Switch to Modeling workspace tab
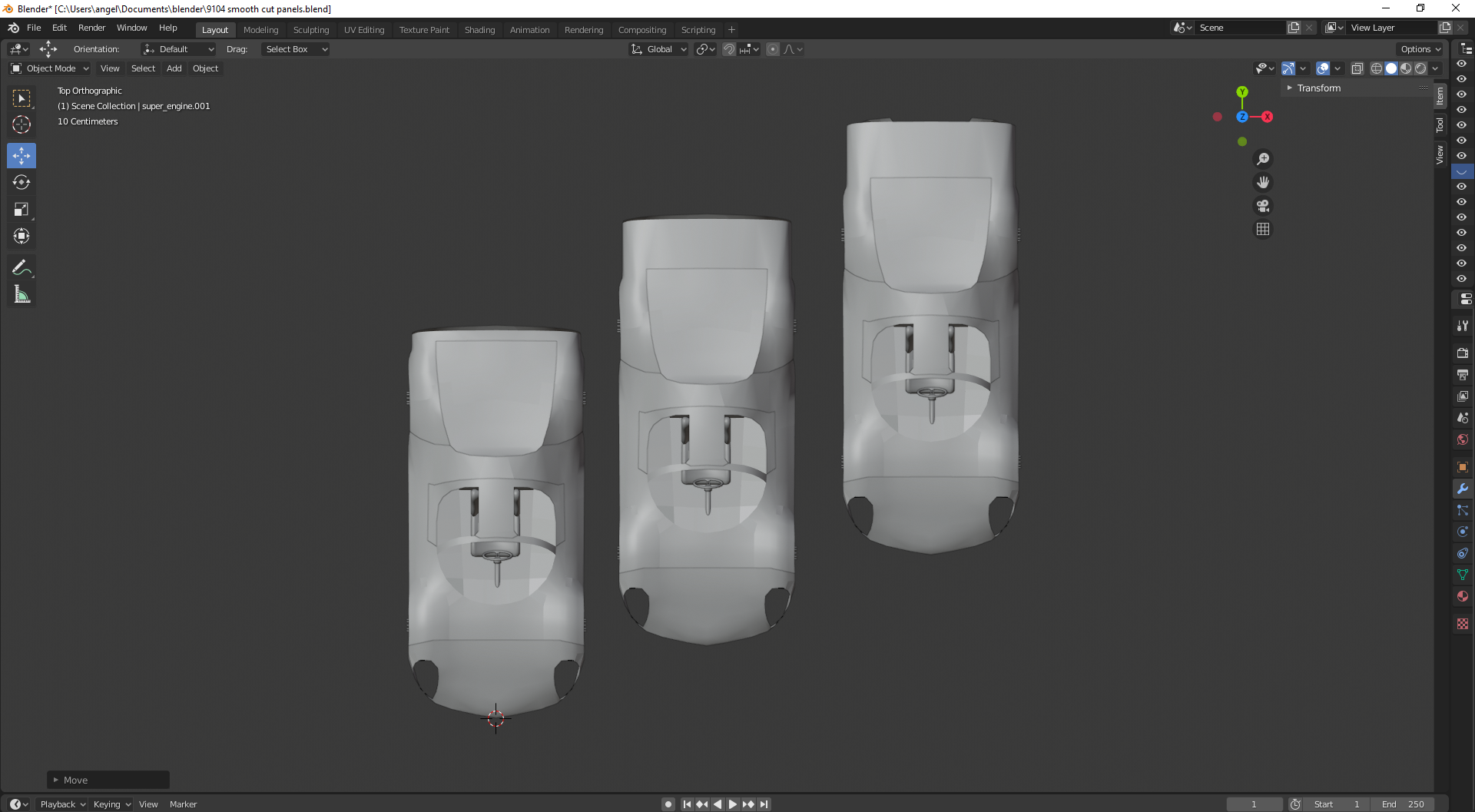Screen dimensions: 1475x812 pyautogui.click(x=260, y=30)
